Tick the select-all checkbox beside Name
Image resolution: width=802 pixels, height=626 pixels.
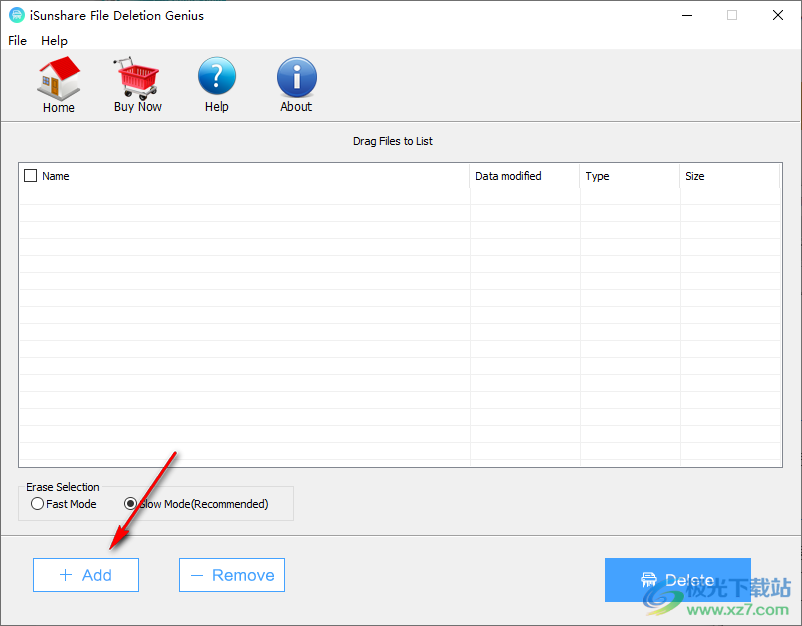coord(31,176)
